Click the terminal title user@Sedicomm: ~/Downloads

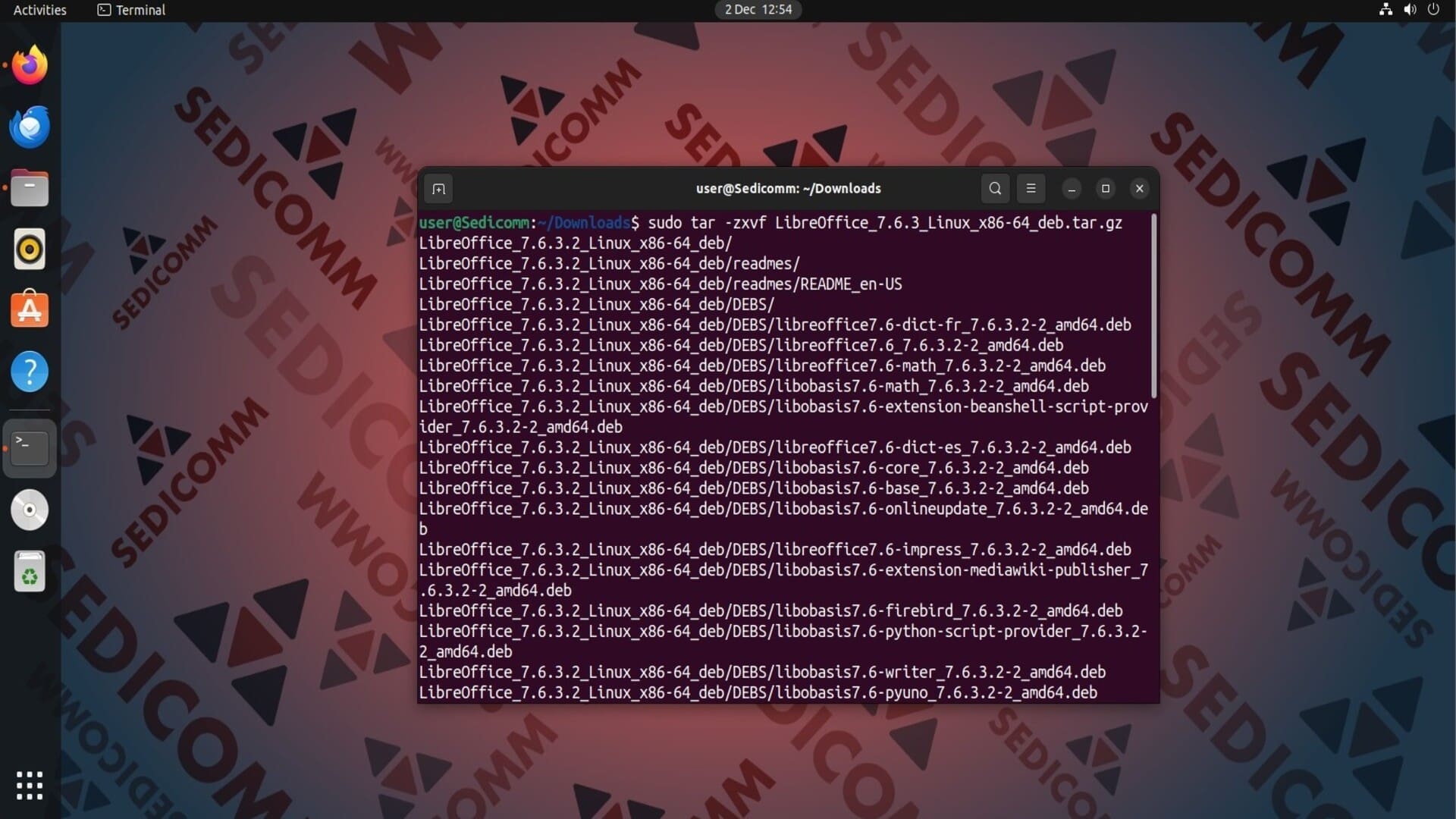pyautogui.click(x=788, y=189)
